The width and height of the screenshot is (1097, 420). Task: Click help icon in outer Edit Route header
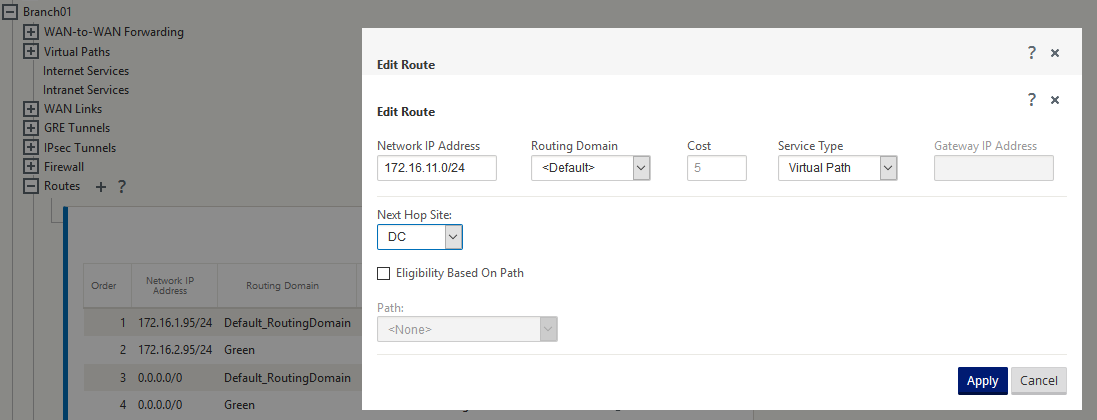pos(1031,52)
